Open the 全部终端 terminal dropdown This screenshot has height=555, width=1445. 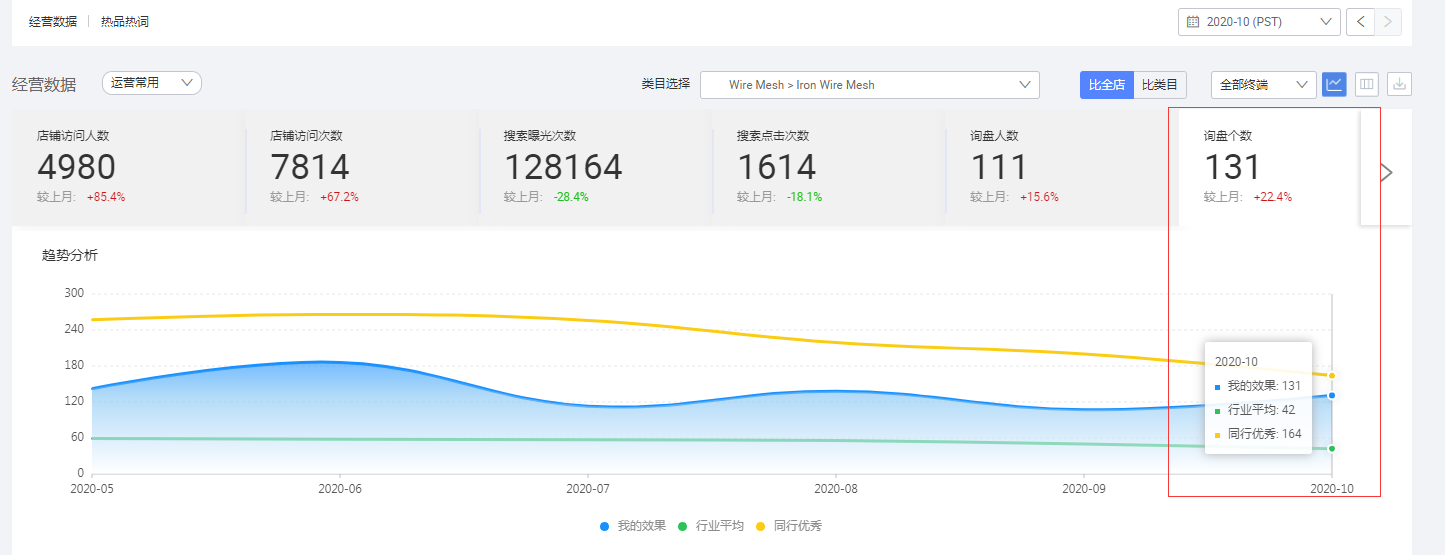tap(1263, 85)
